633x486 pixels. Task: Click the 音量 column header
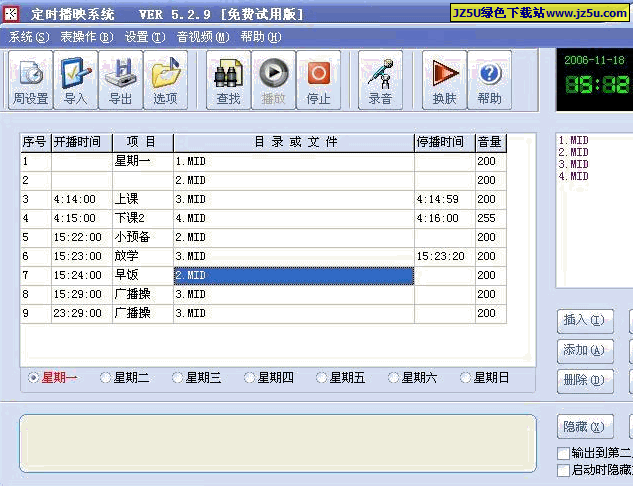(490, 142)
